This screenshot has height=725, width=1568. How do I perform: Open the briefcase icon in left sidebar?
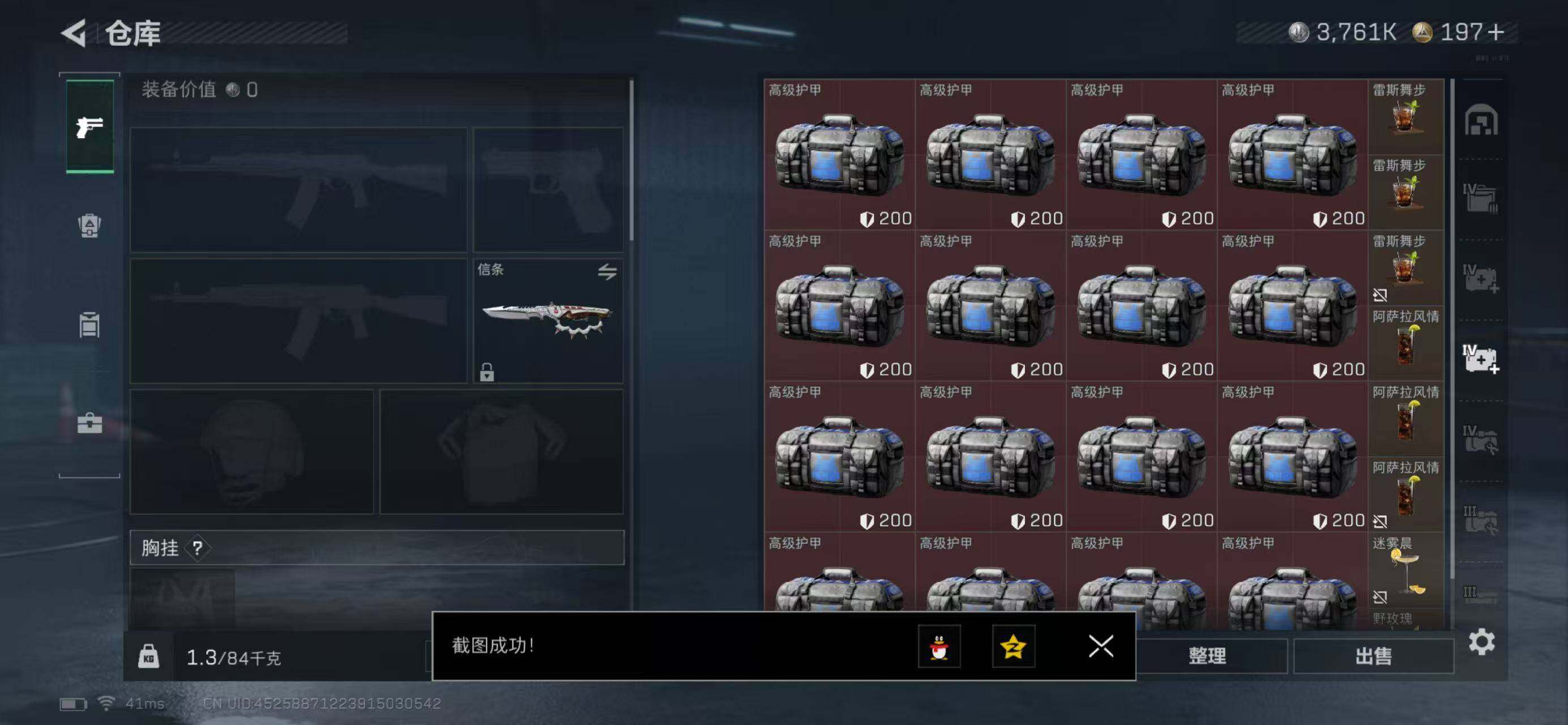(89, 423)
